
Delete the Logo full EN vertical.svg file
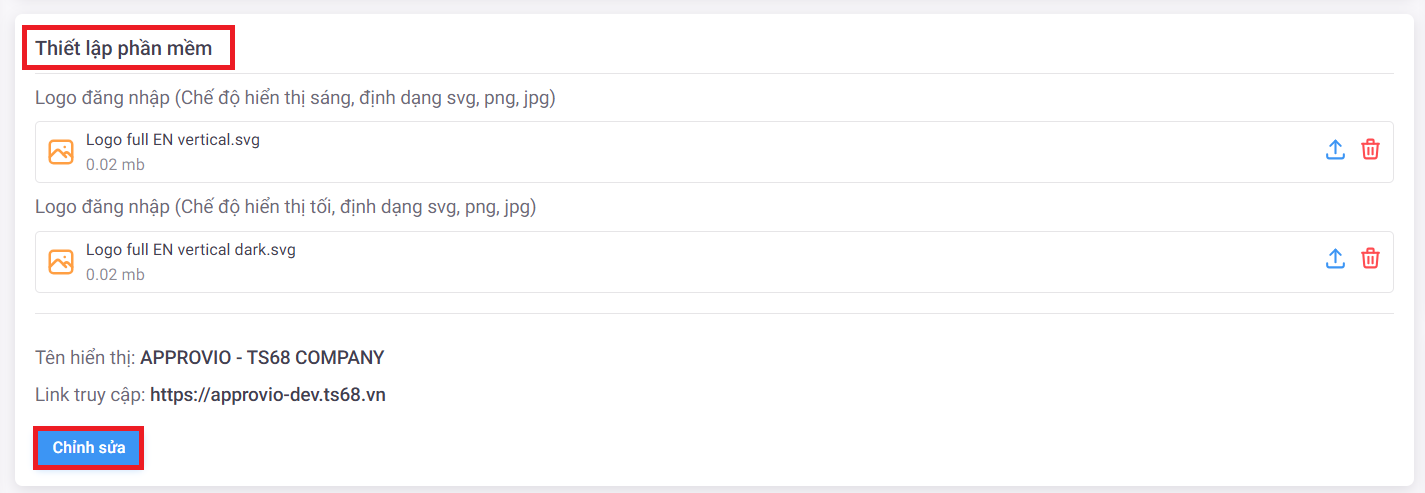[1370, 150]
